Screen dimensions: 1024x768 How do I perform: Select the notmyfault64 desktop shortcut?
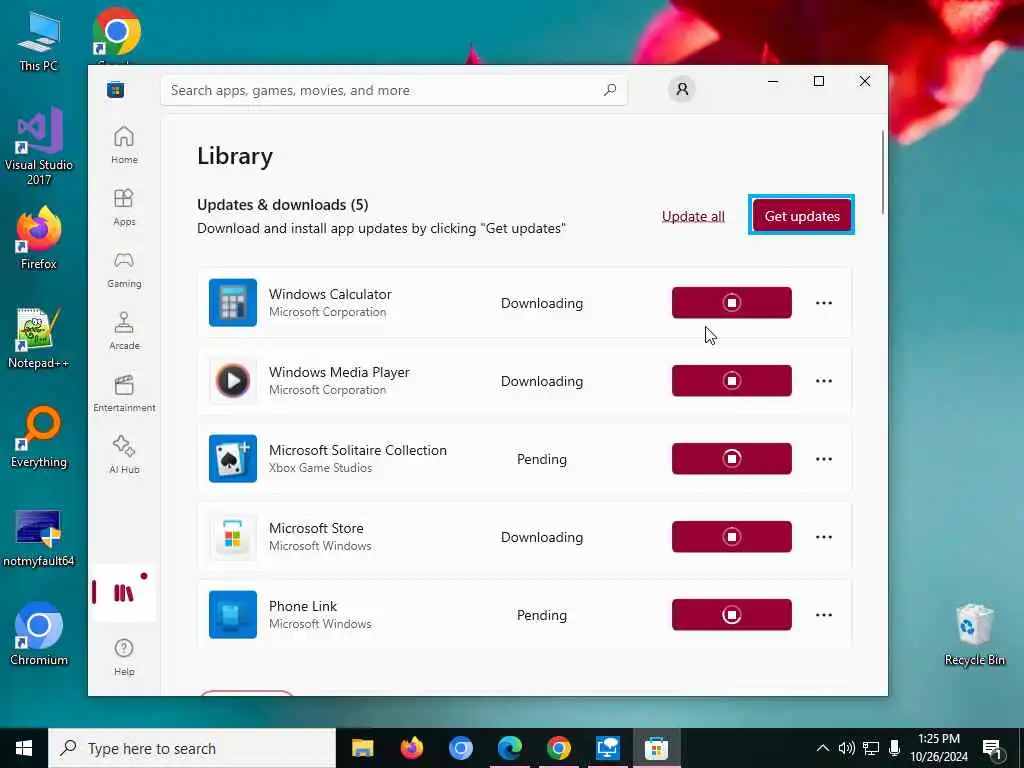click(x=39, y=537)
